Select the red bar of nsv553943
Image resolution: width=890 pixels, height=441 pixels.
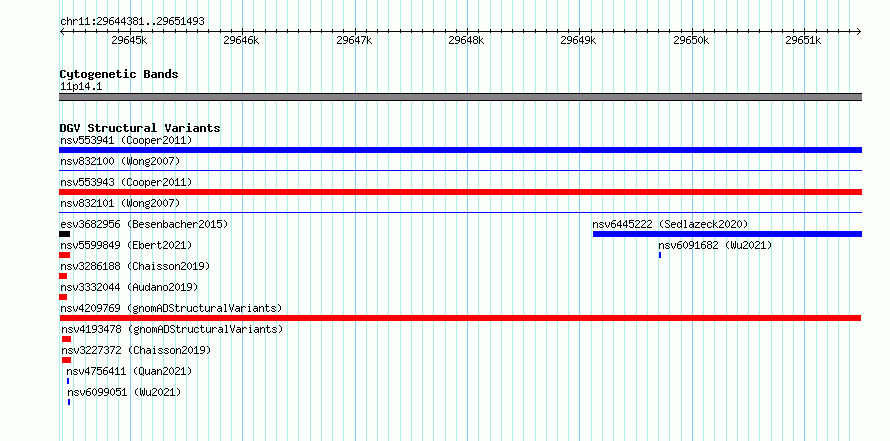tap(460, 192)
